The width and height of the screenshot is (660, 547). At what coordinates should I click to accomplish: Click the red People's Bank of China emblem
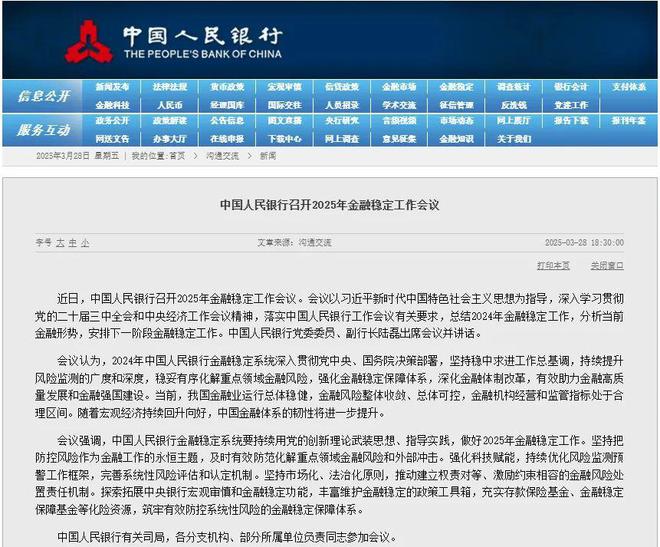pos(88,41)
